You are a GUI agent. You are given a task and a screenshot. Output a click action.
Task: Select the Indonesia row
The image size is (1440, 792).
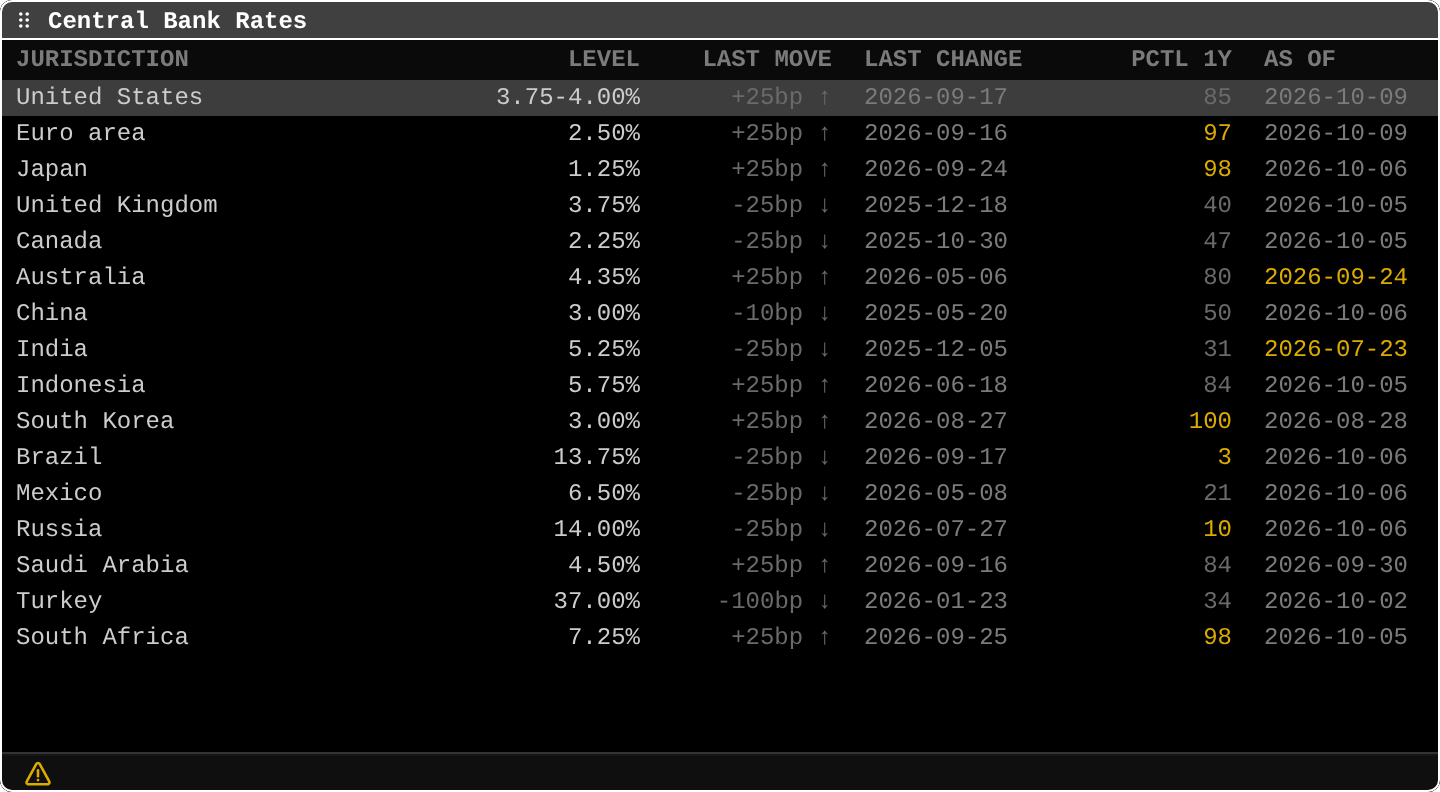pyautogui.click(x=720, y=385)
